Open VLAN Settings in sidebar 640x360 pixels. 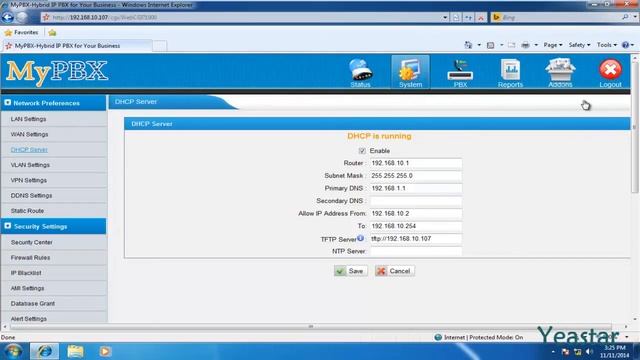[x=30, y=165]
